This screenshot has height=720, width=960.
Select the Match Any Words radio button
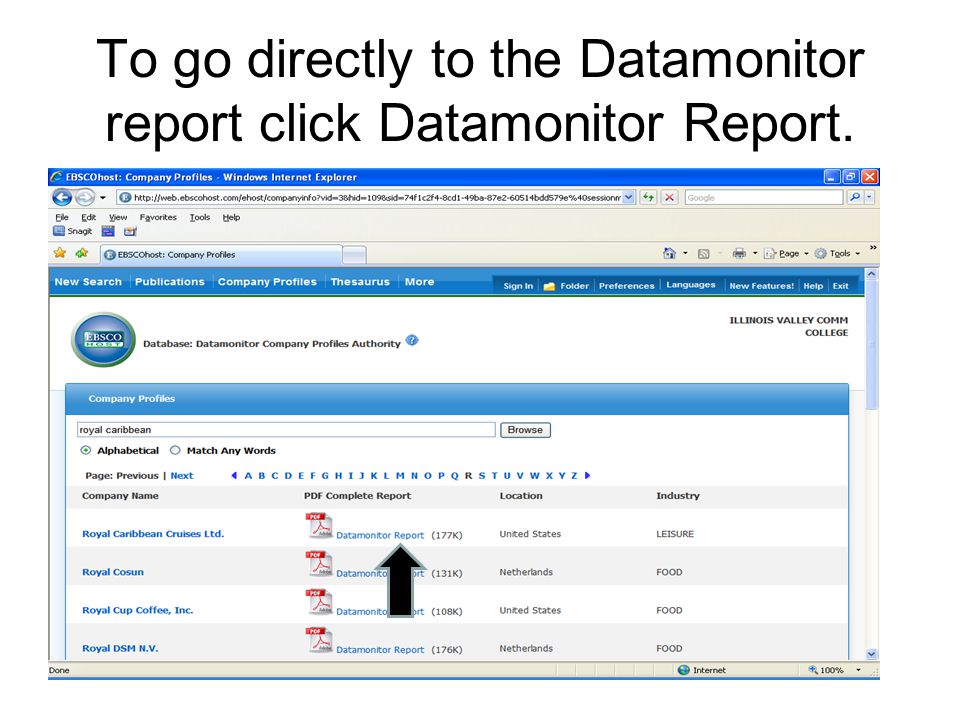[175, 451]
